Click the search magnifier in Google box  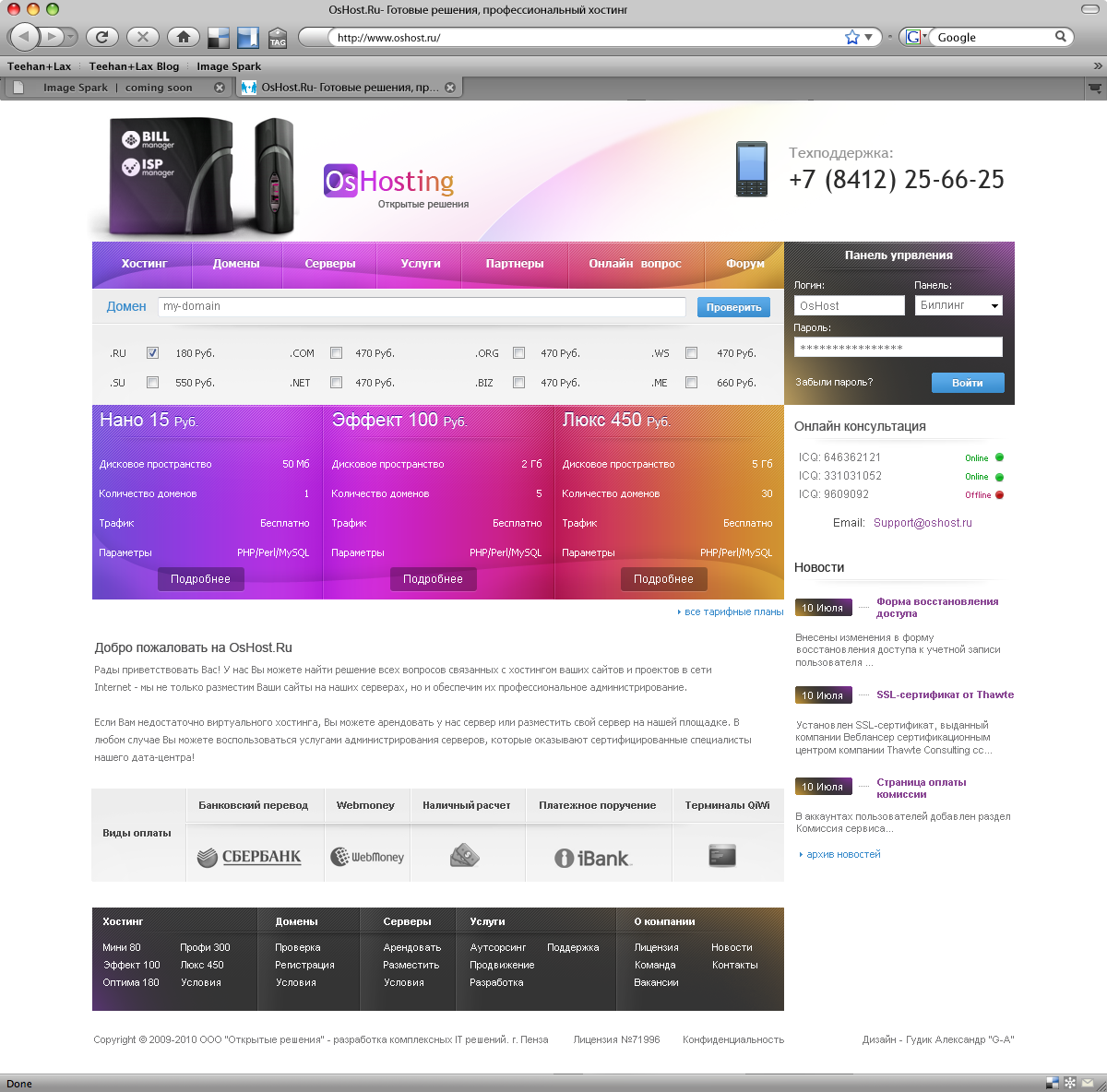coord(1061,37)
